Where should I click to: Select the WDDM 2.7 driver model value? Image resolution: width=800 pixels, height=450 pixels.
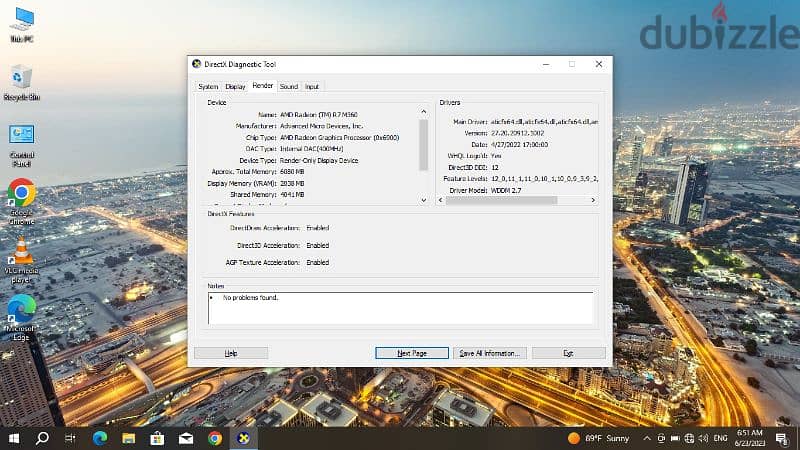506,190
